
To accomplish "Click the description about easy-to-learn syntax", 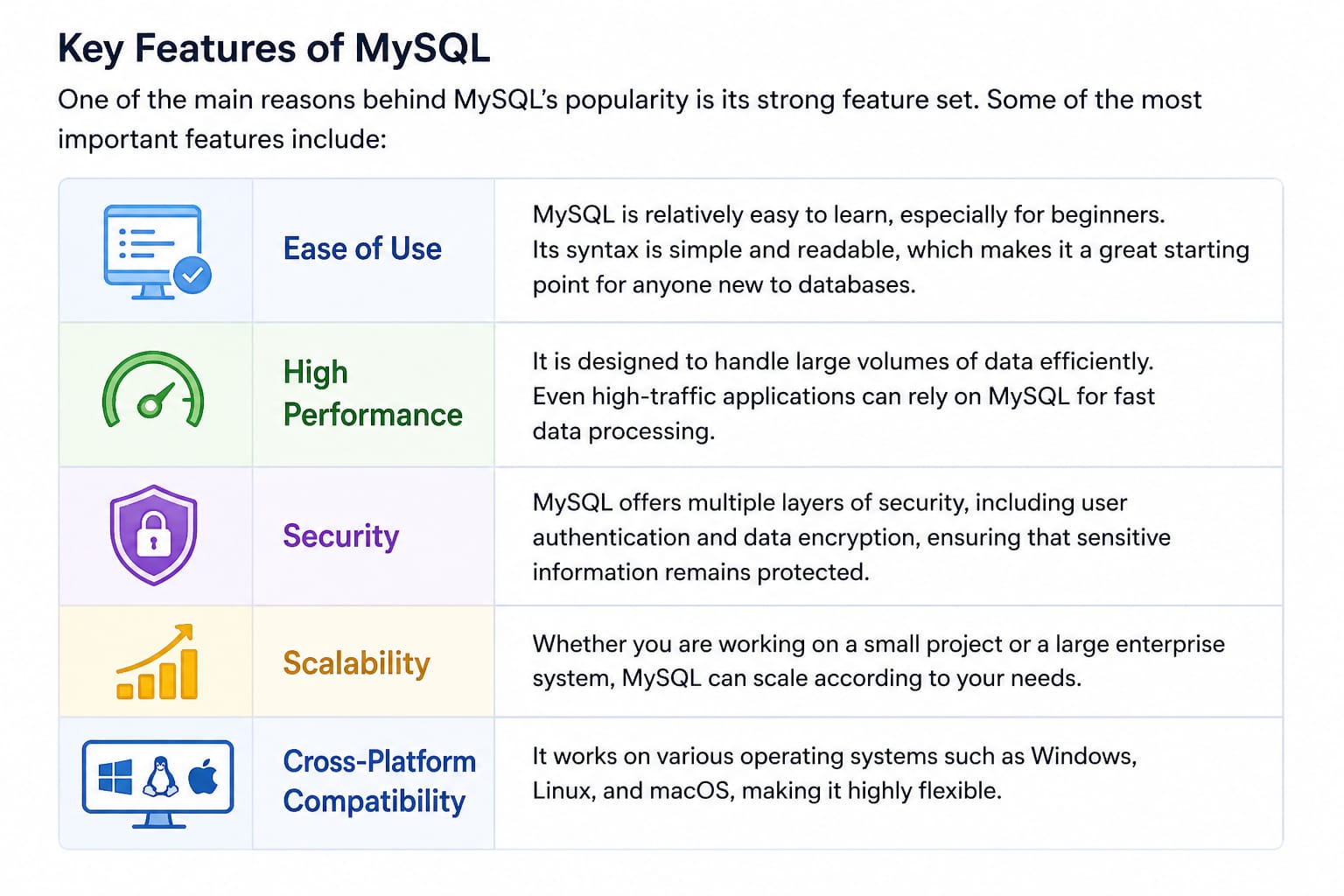I will [890, 249].
